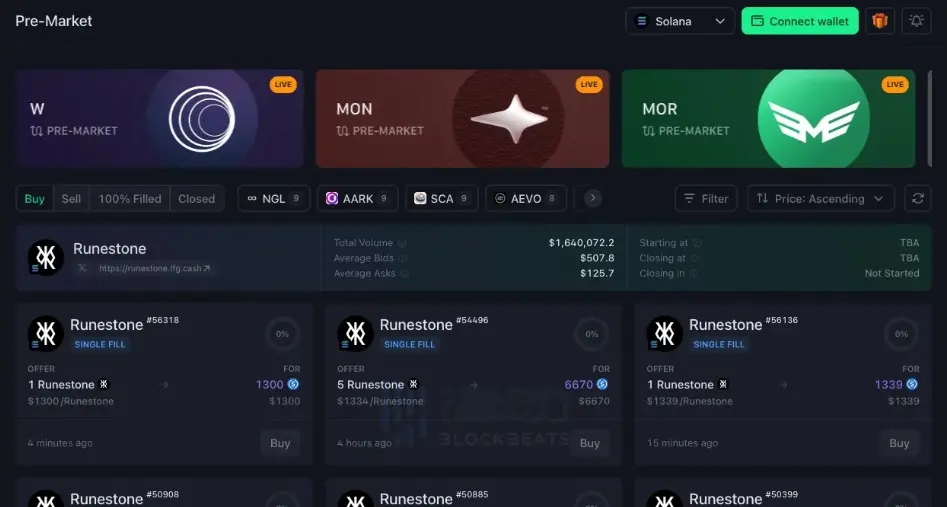Select the AARK token chip
Screen dimensions: 947x507
(x=358, y=199)
